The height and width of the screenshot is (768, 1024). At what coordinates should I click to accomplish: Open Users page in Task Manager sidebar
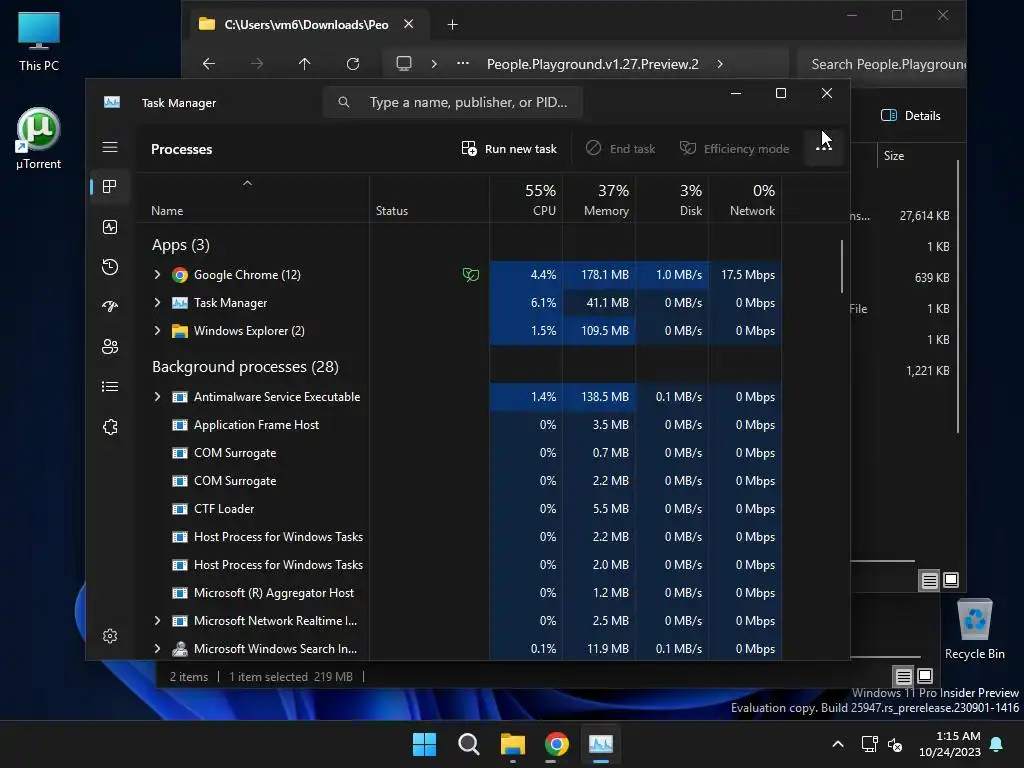110,346
